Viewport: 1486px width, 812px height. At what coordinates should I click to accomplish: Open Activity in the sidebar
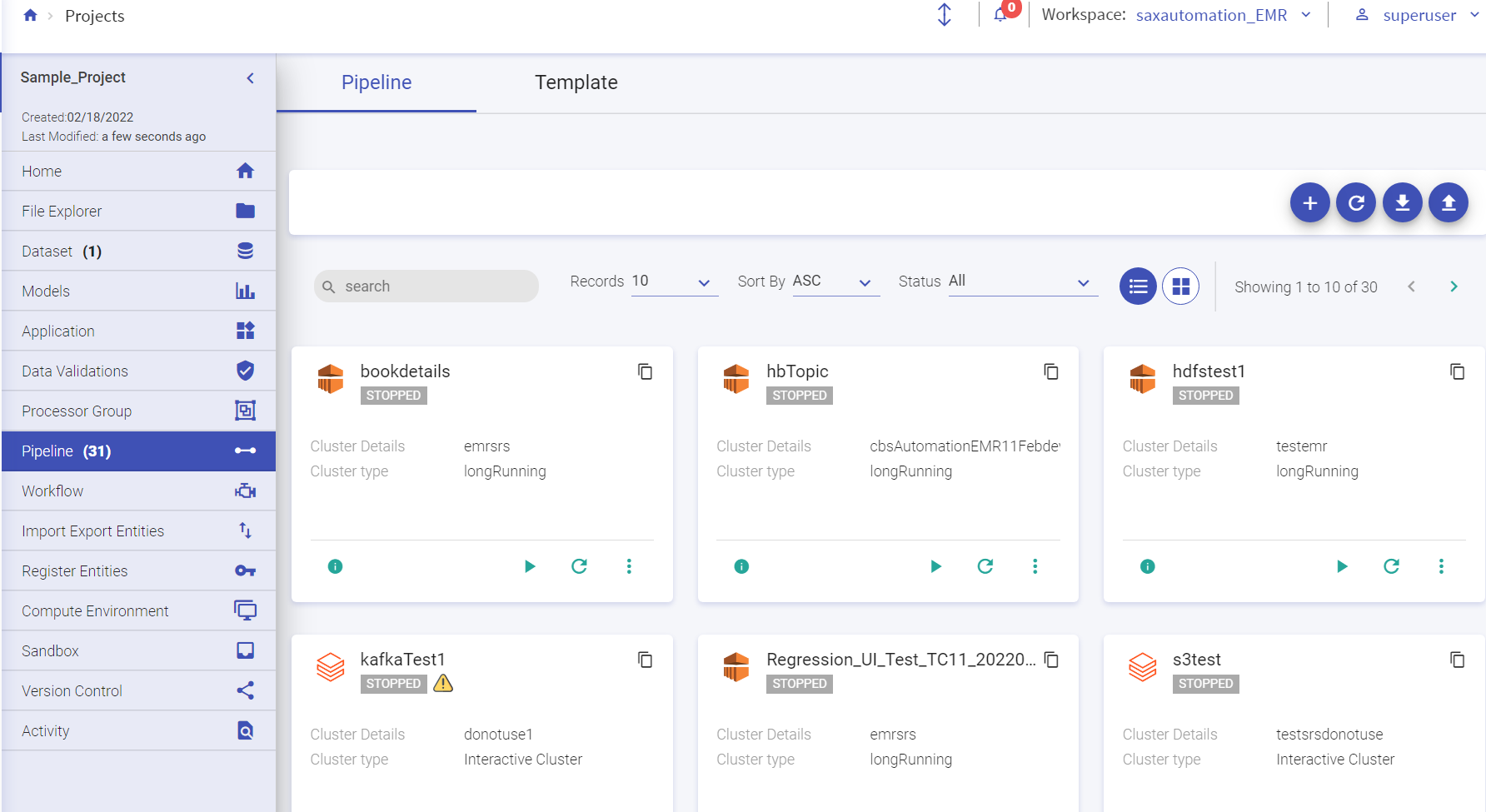point(138,730)
